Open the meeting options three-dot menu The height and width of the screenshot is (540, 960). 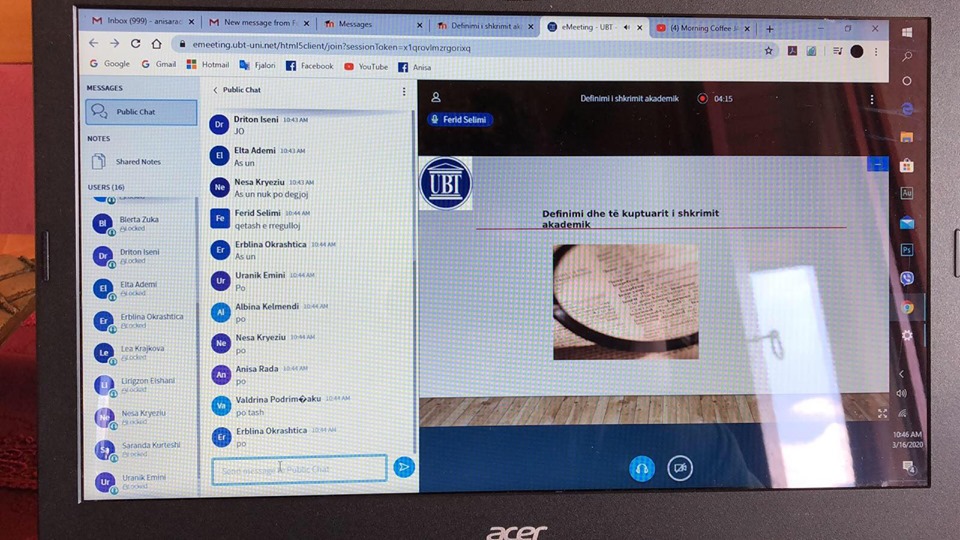[872, 99]
